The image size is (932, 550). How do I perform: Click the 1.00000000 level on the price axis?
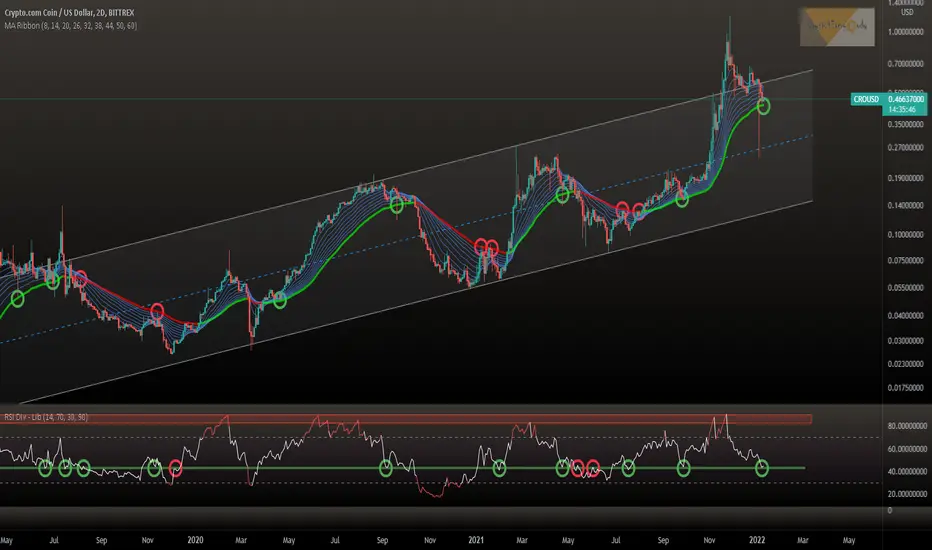click(905, 32)
